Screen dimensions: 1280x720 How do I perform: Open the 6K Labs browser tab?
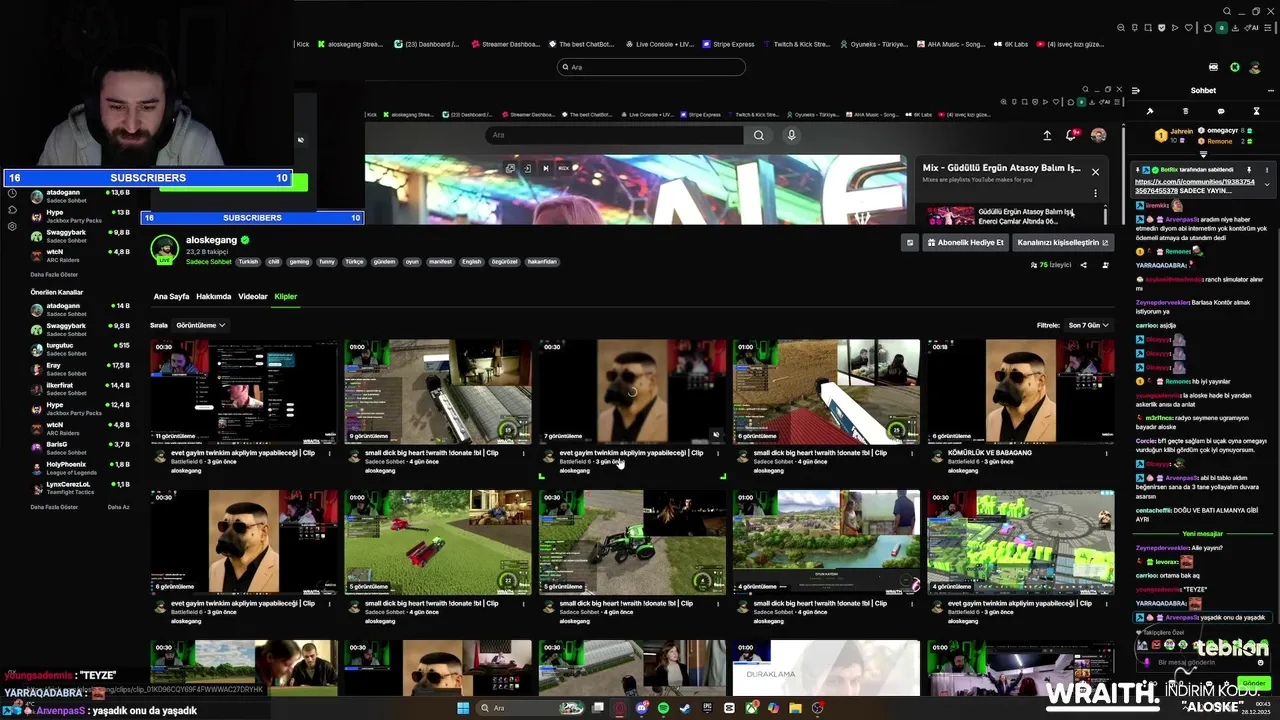tap(1010, 44)
